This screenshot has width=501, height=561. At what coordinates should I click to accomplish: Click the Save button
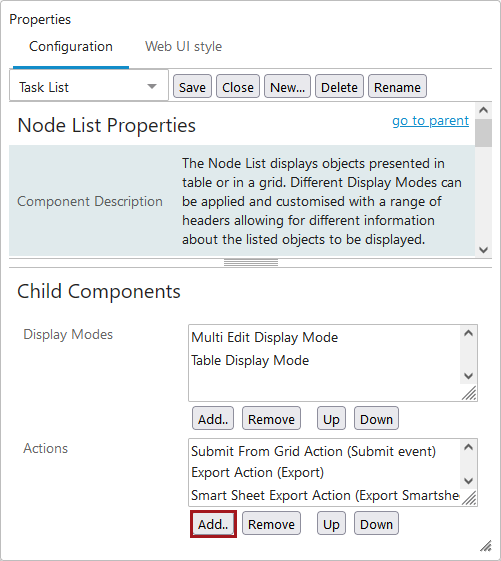coord(192,86)
